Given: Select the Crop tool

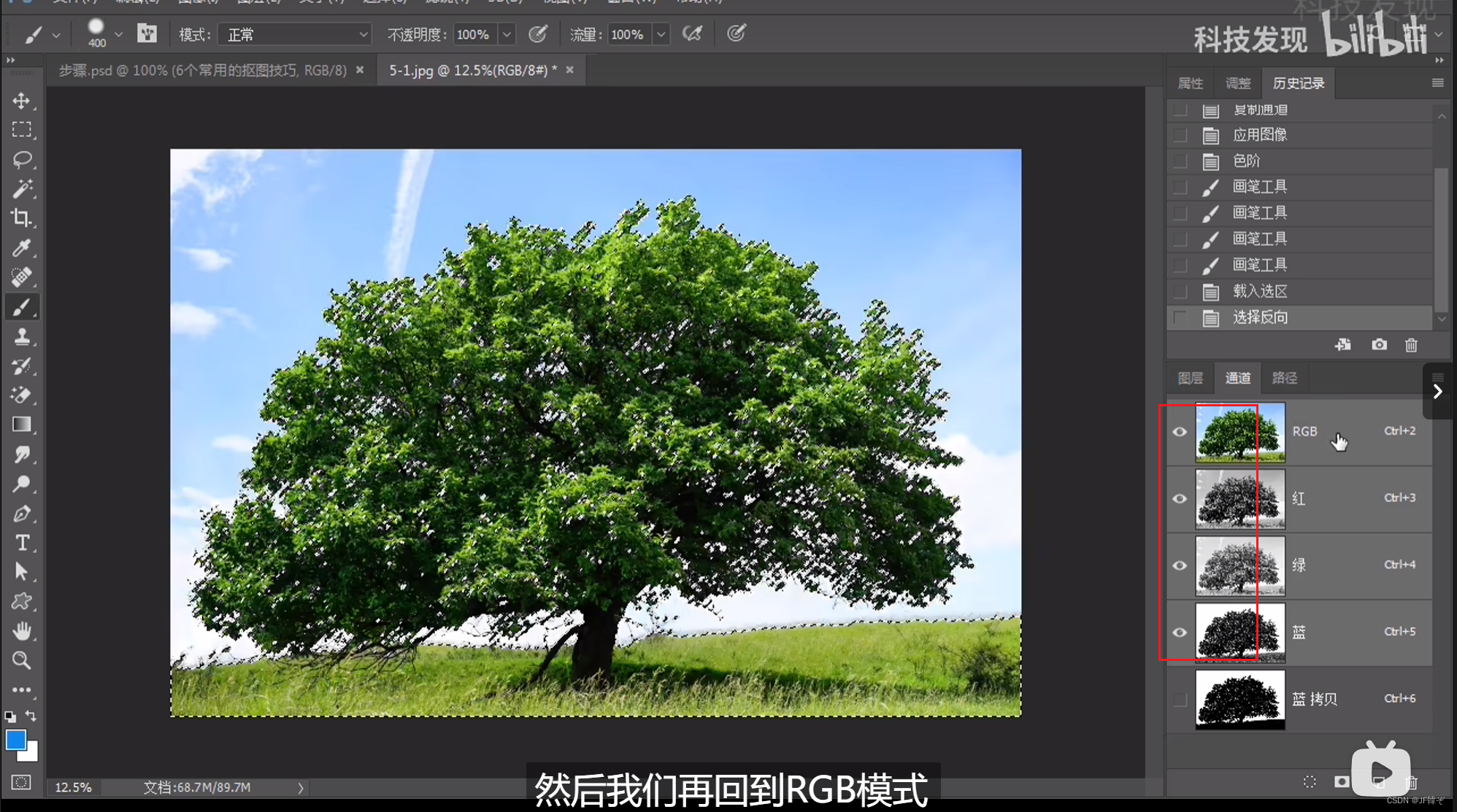Looking at the screenshot, I should [21, 218].
